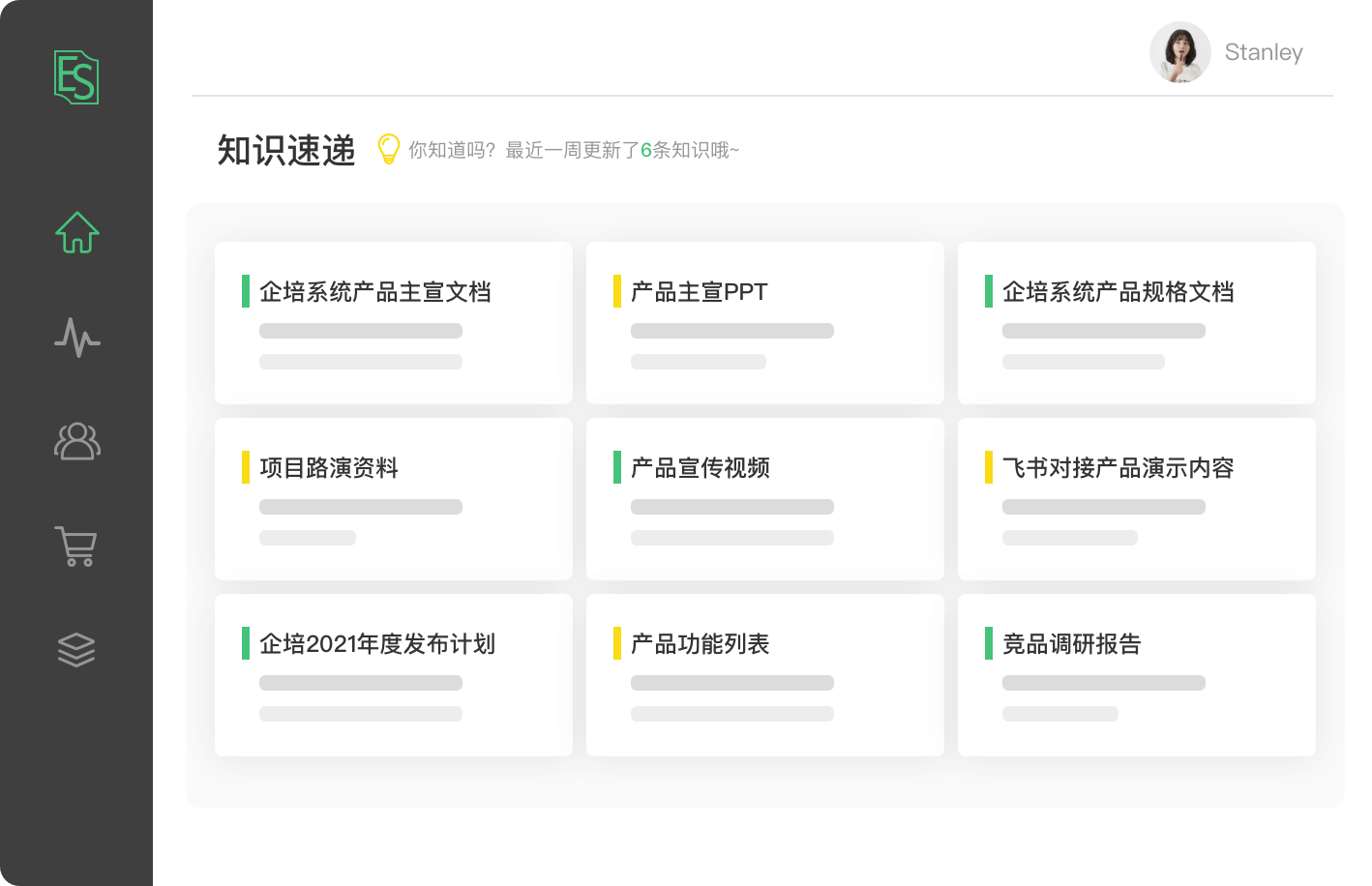Open the 竞品调研报告 knowledge card
The width and height of the screenshot is (1372, 886).
click(x=1137, y=674)
